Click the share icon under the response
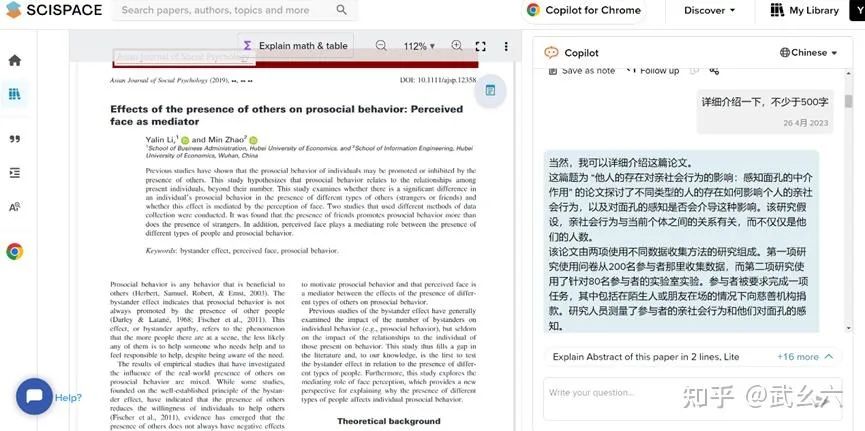This screenshot has width=865, height=431. (x=714, y=71)
